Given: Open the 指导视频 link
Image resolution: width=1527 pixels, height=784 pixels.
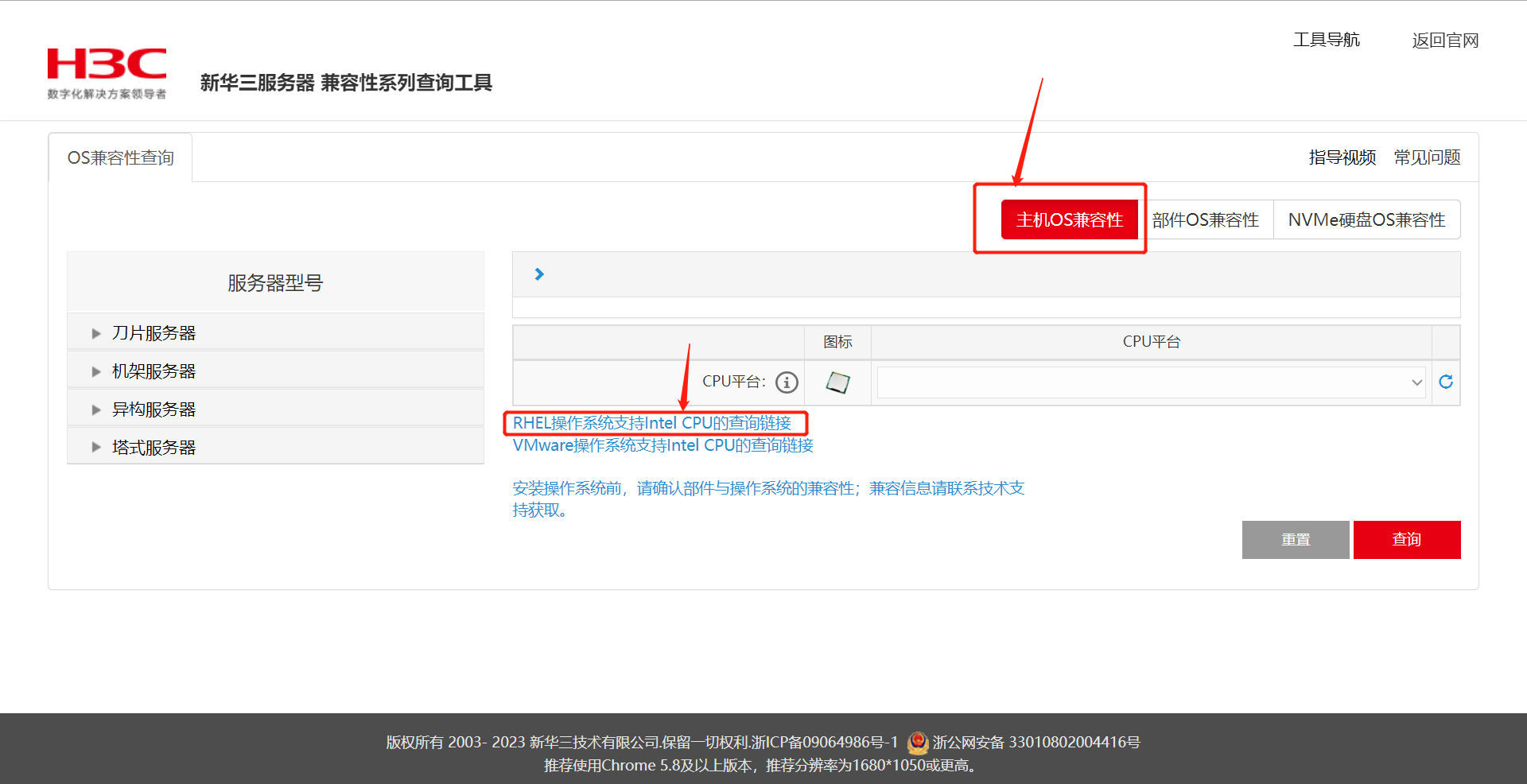Looking at the screenshot, I should 1342,157.
